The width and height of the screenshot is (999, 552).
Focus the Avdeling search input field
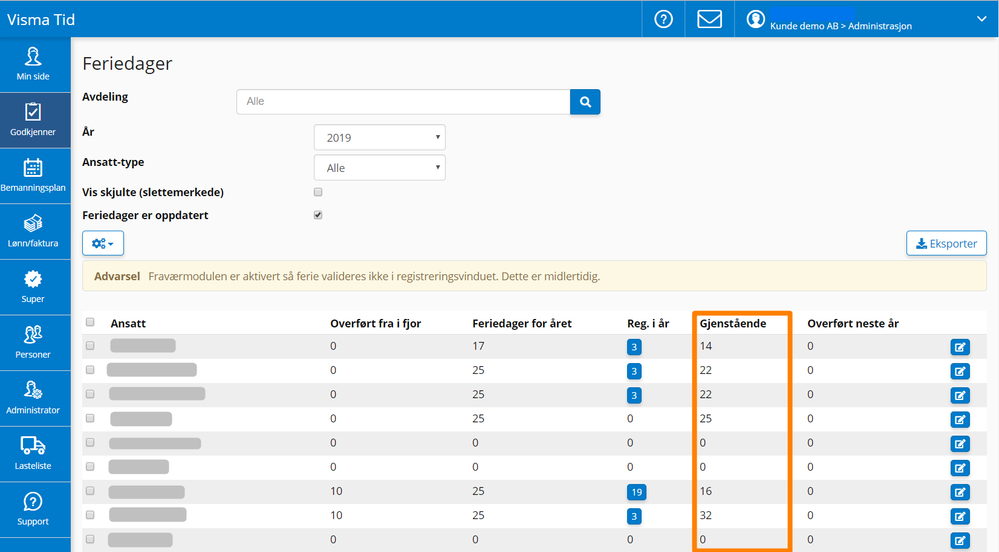pos(403,101)
